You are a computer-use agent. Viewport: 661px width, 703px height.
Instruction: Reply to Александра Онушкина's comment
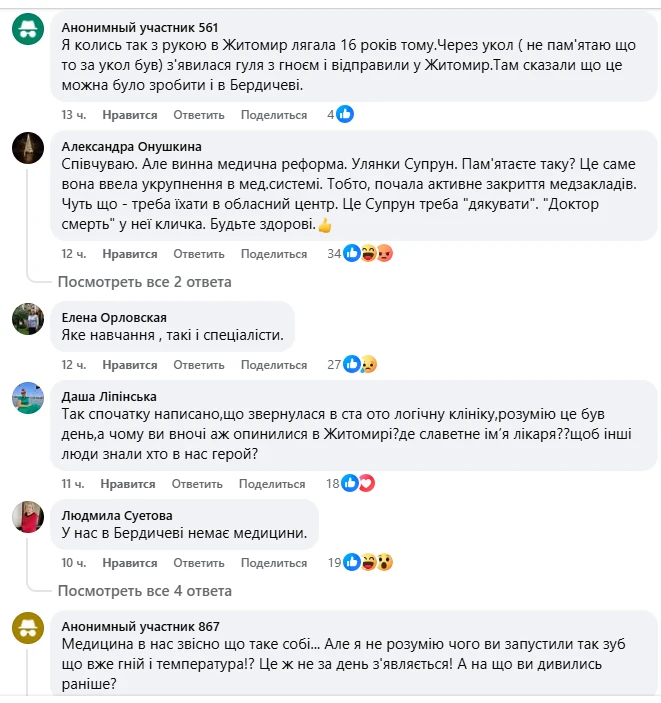197,254
